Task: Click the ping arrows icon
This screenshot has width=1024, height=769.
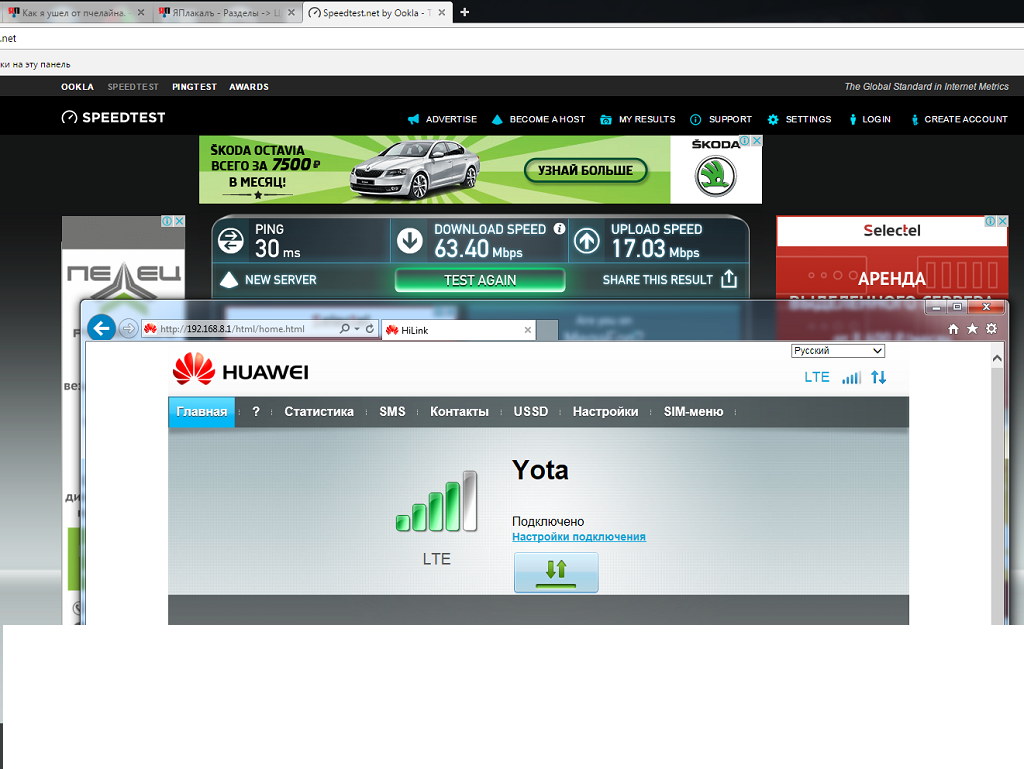Action: coord(231,241)
